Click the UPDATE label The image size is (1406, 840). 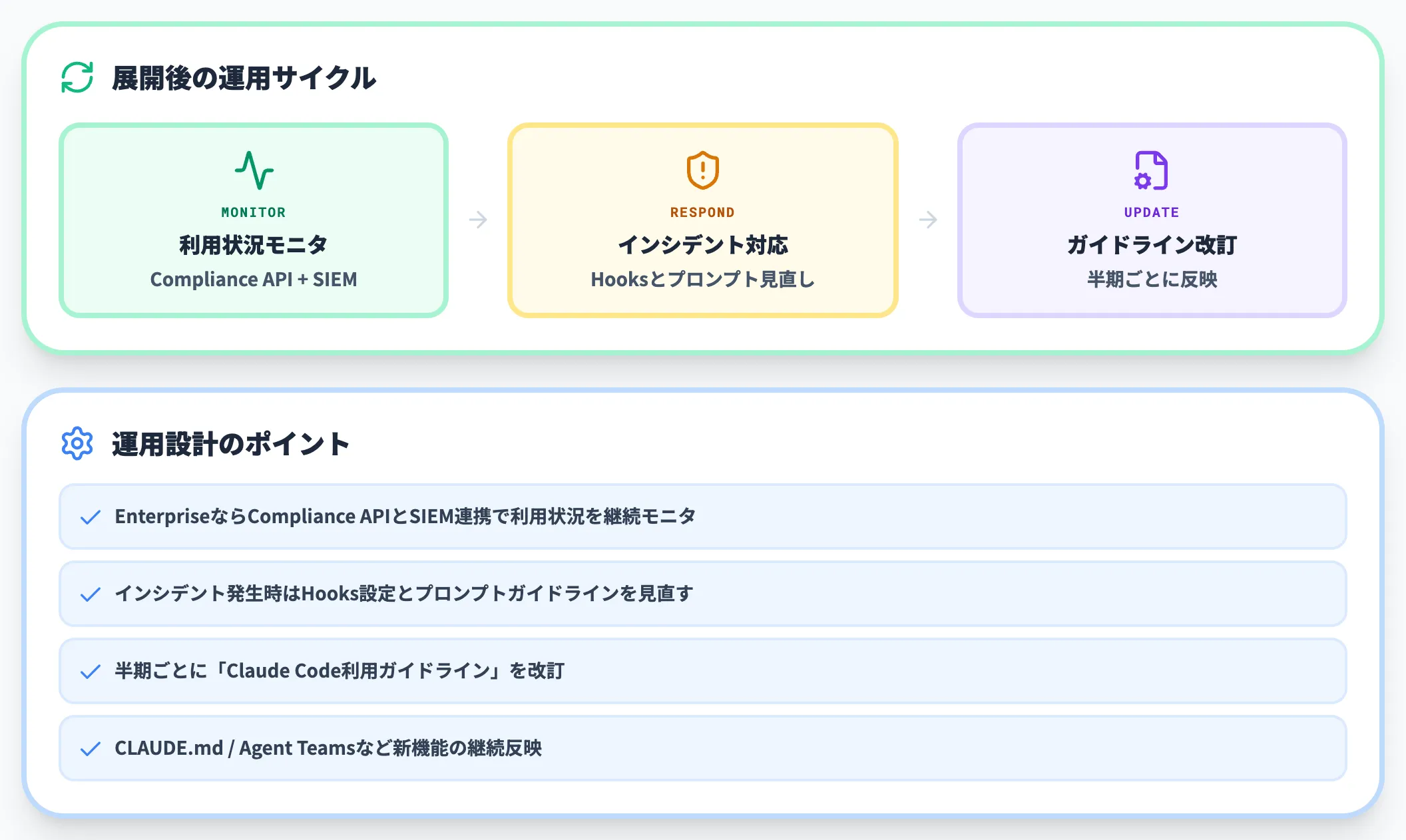(x=1152, y=212)
